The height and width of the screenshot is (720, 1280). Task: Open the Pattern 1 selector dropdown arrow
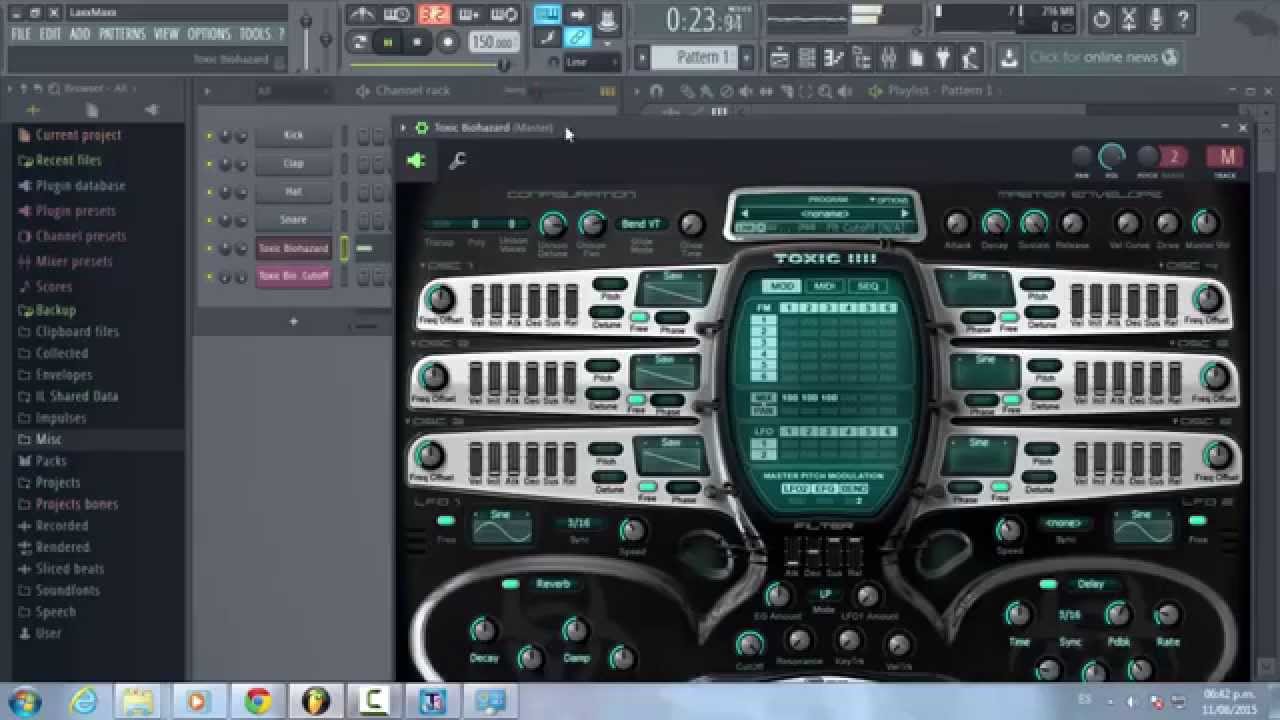point(745,58)
